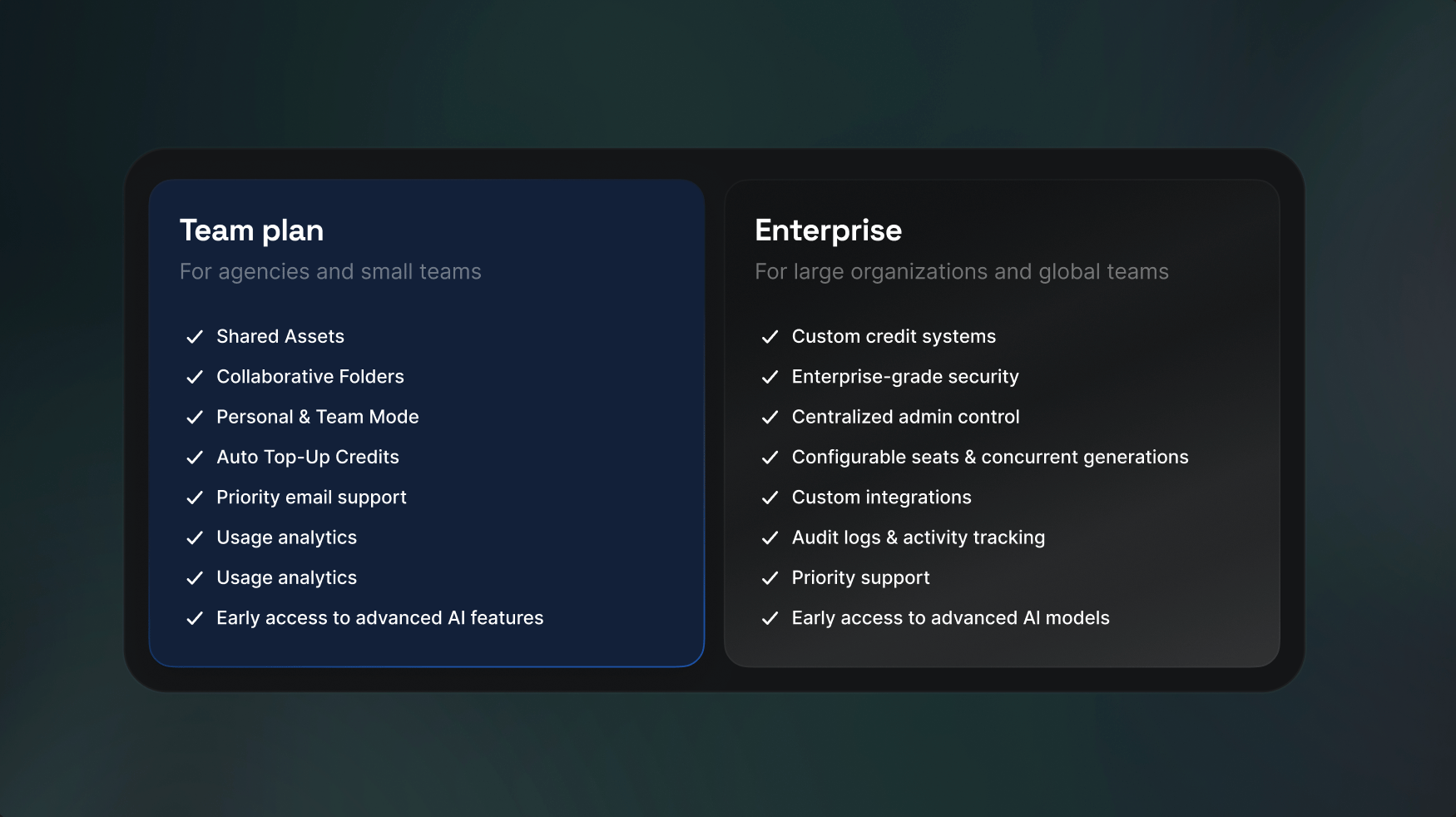Select the Enterprise heading

tap(828, 230)
